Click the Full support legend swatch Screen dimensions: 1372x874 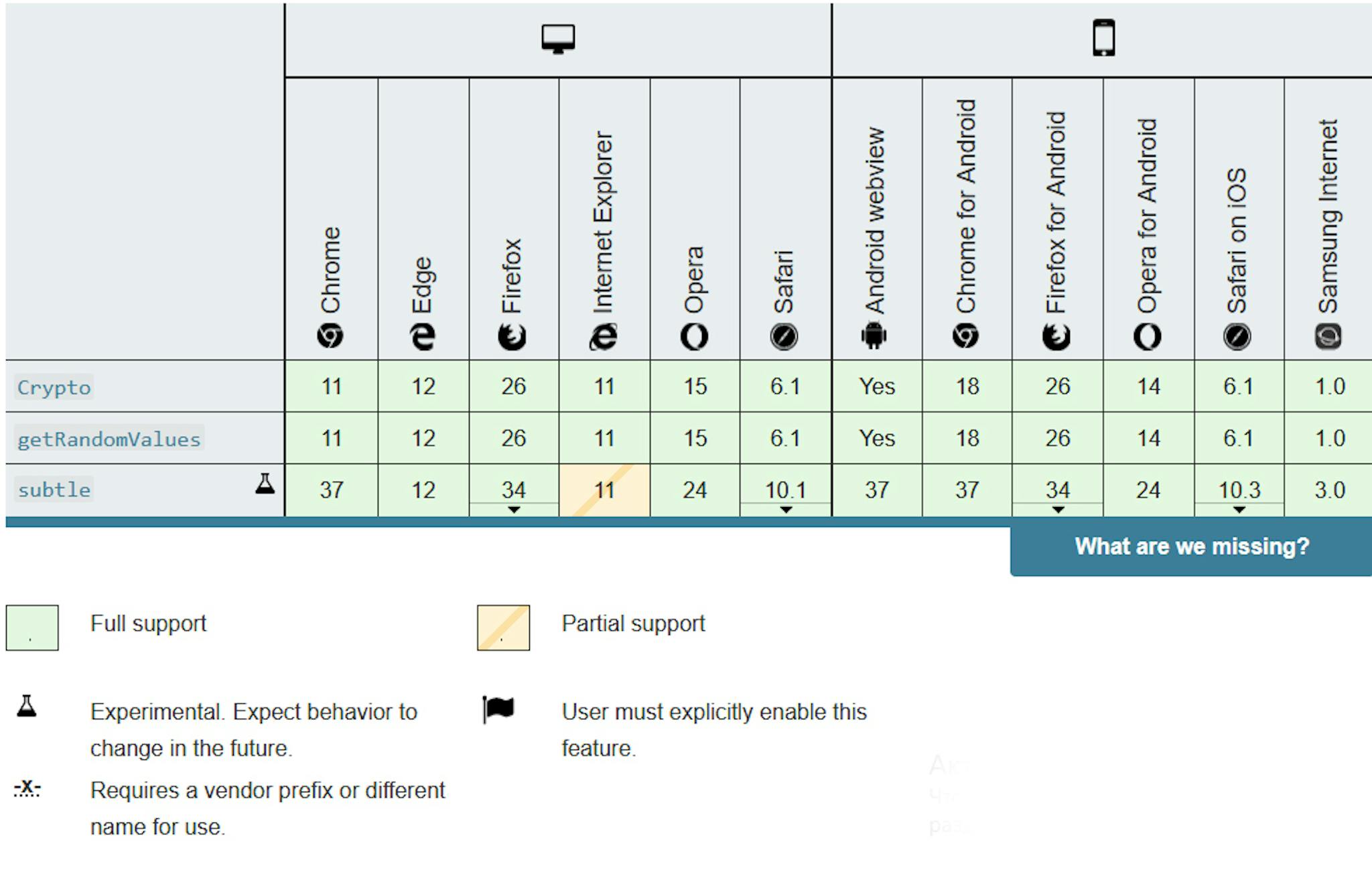coord(32,628)
